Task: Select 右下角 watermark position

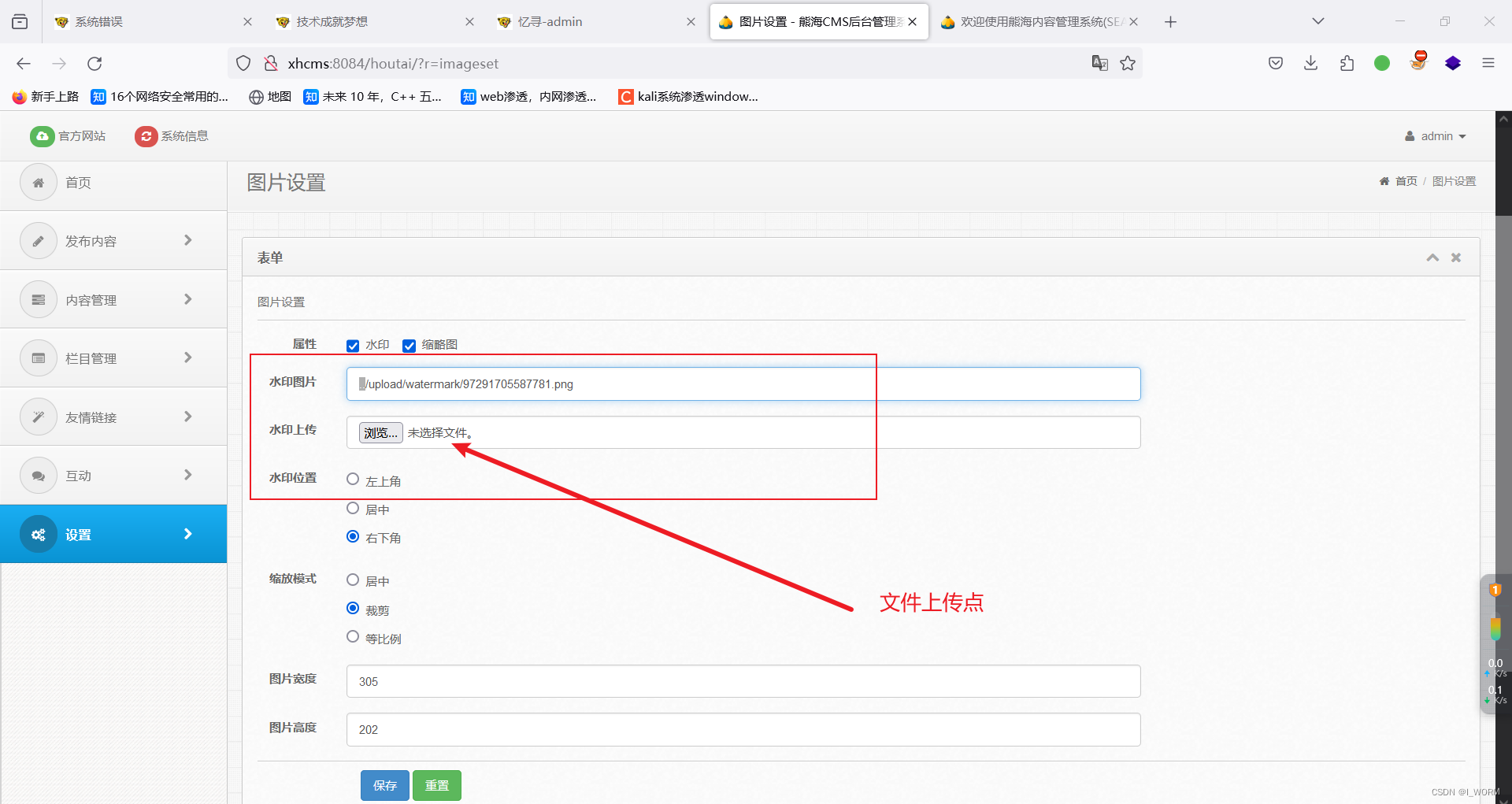Action: tap(353, 537)
